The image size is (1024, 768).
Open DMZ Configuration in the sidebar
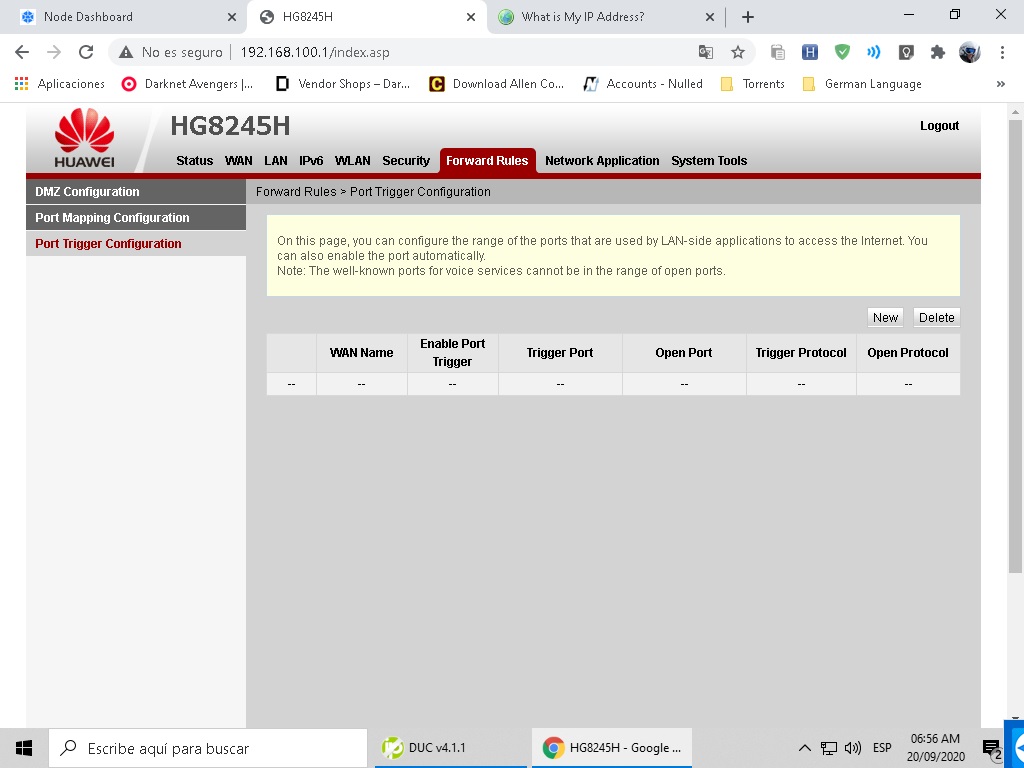(87, 192)
